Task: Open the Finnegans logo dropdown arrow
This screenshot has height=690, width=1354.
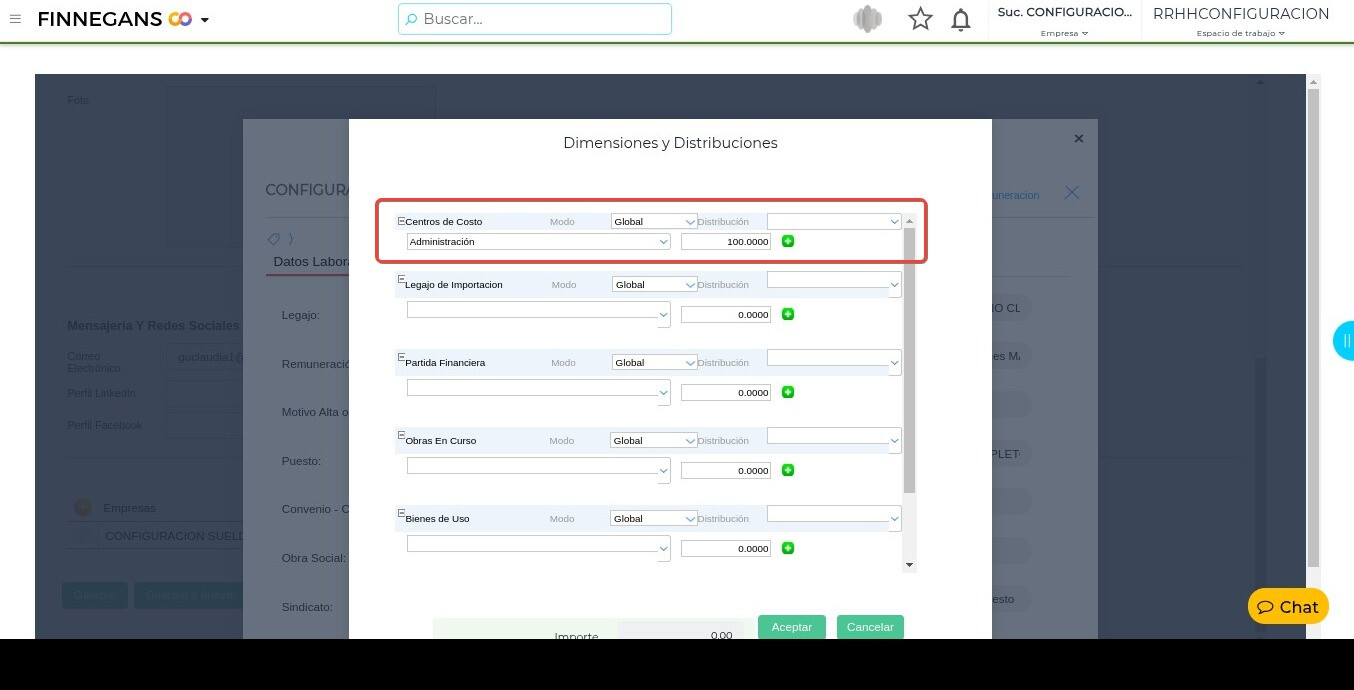Action: click(205, 20)
